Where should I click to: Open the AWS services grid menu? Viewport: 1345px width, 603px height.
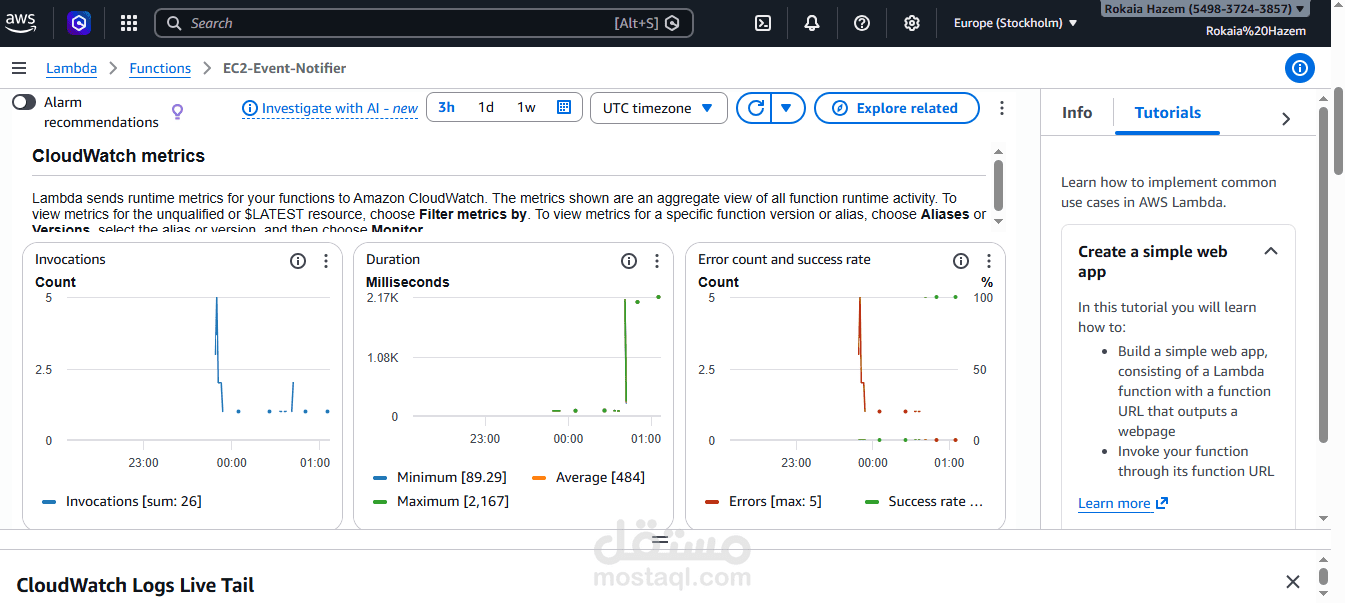[x=128, y=22]
